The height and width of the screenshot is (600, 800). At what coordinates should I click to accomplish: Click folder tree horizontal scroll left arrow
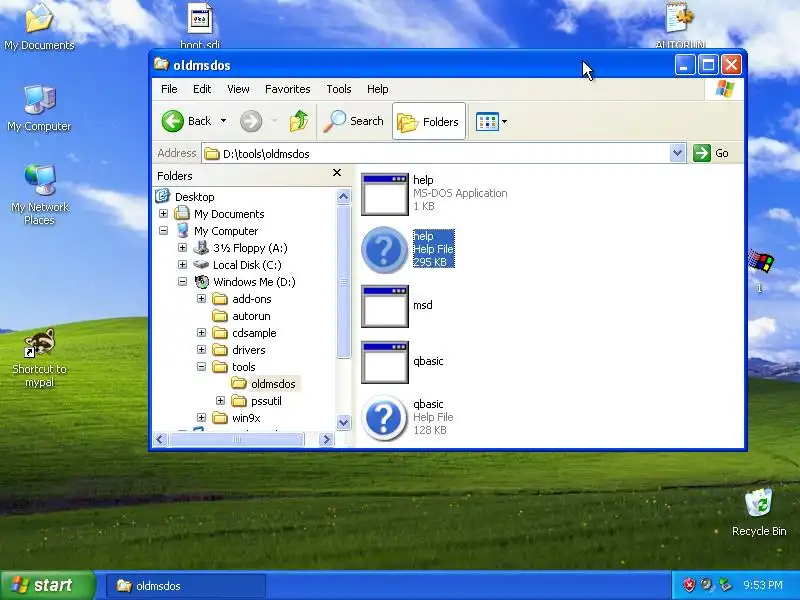point(160,439)
